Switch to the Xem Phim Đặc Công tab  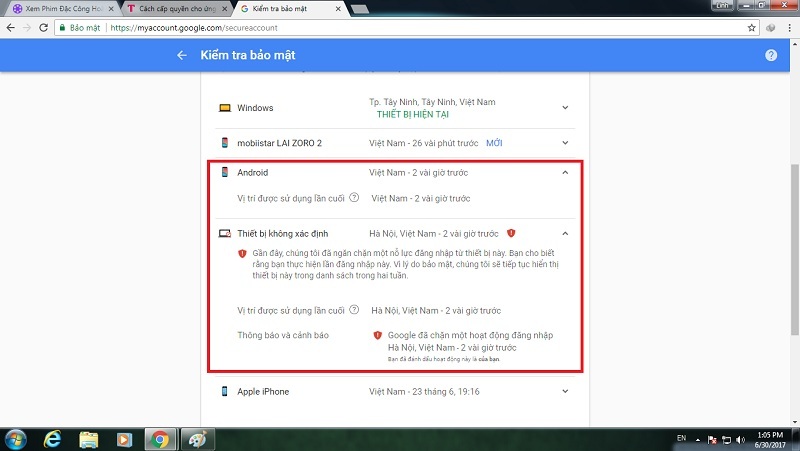pos(57,8)
